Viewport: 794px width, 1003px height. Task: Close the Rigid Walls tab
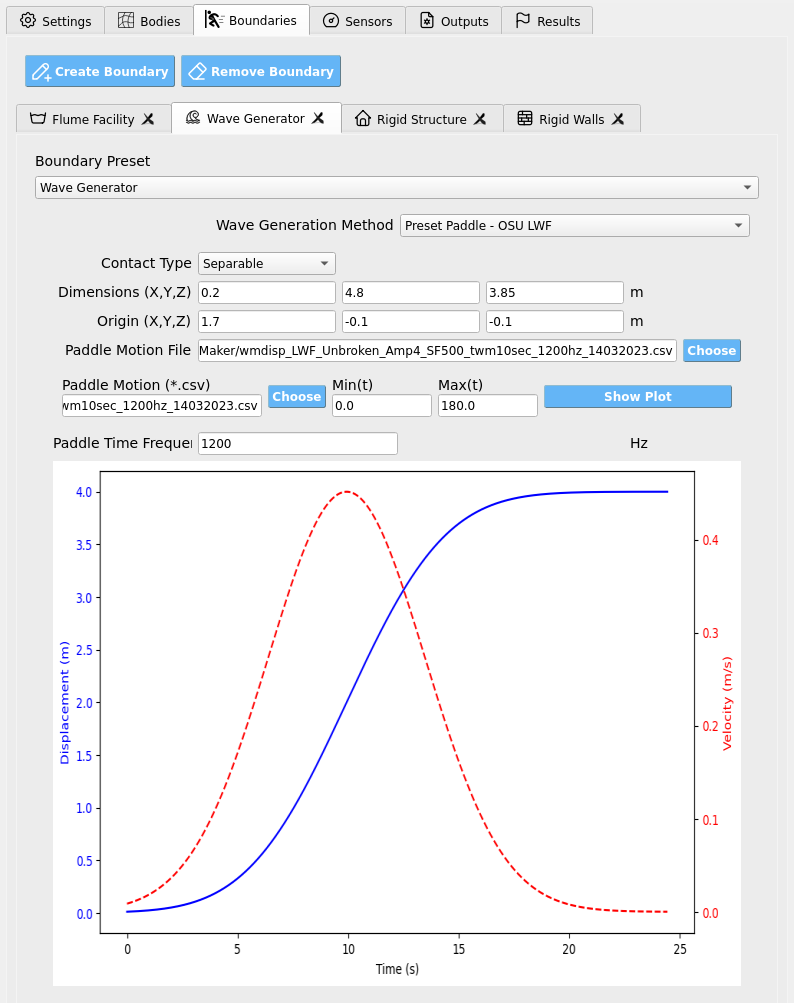(x=617, y=119)
